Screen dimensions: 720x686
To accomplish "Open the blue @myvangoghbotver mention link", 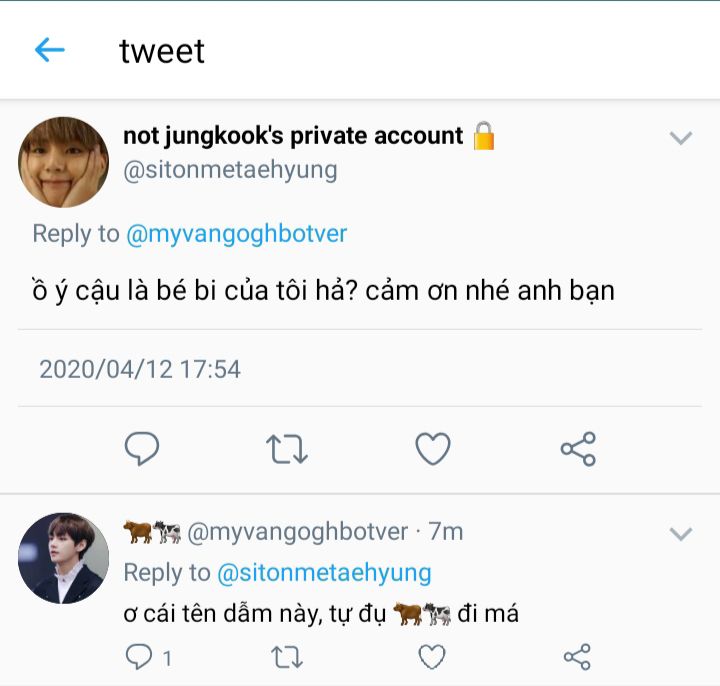I will (237, 234).
